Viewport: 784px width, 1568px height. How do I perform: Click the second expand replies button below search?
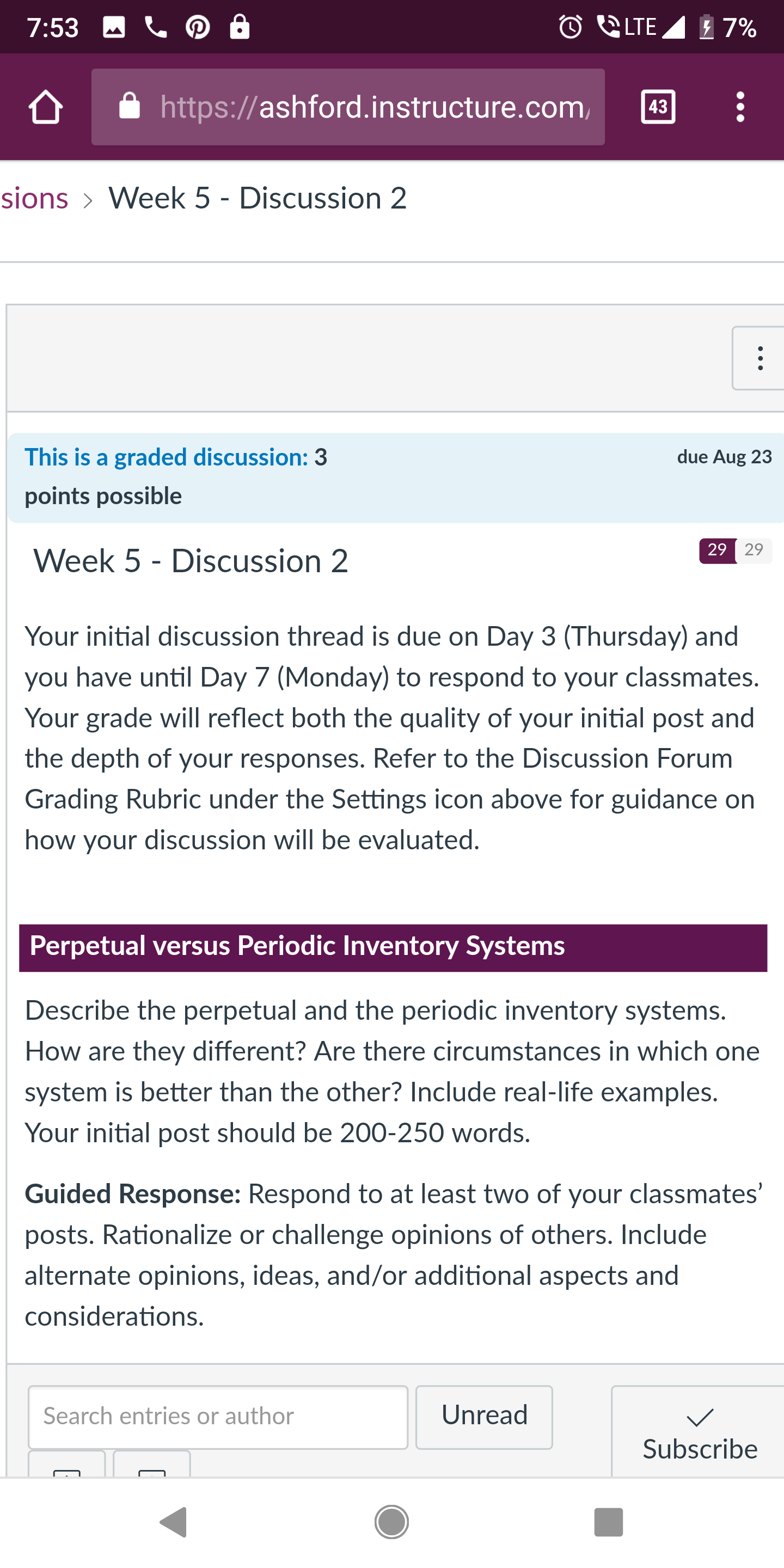coord(151,1465)
